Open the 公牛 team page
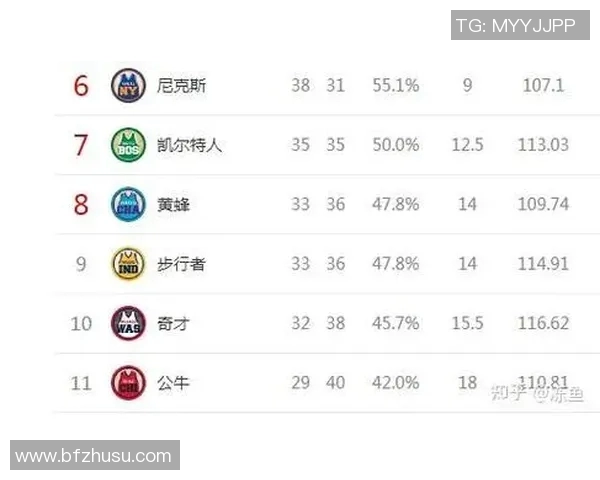The width and height of the screenshot is (600, 480). [x=173, y=383]
